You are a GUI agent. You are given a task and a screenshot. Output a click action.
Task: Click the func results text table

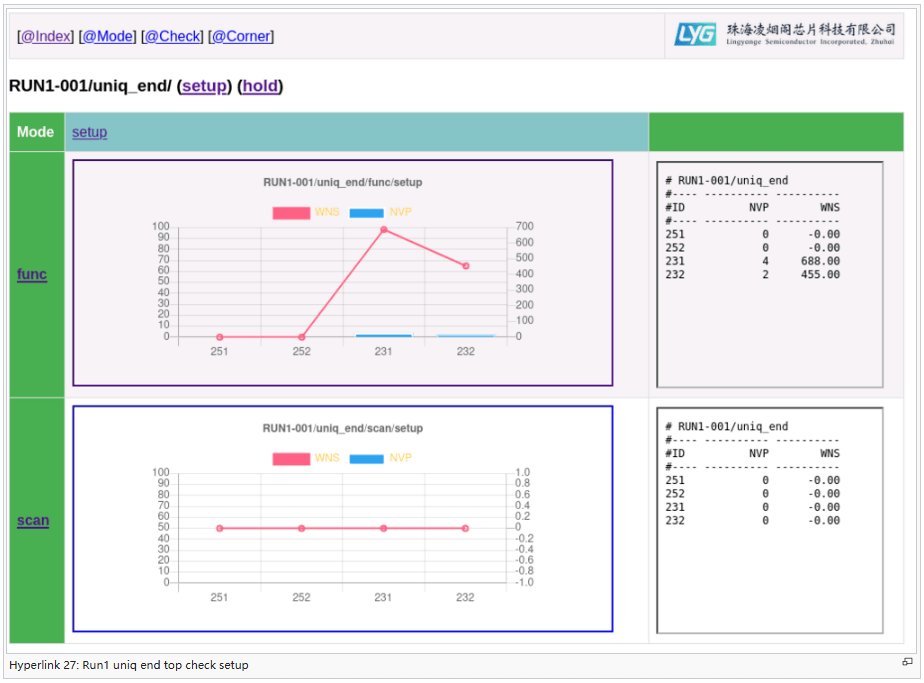pos(769,274)
